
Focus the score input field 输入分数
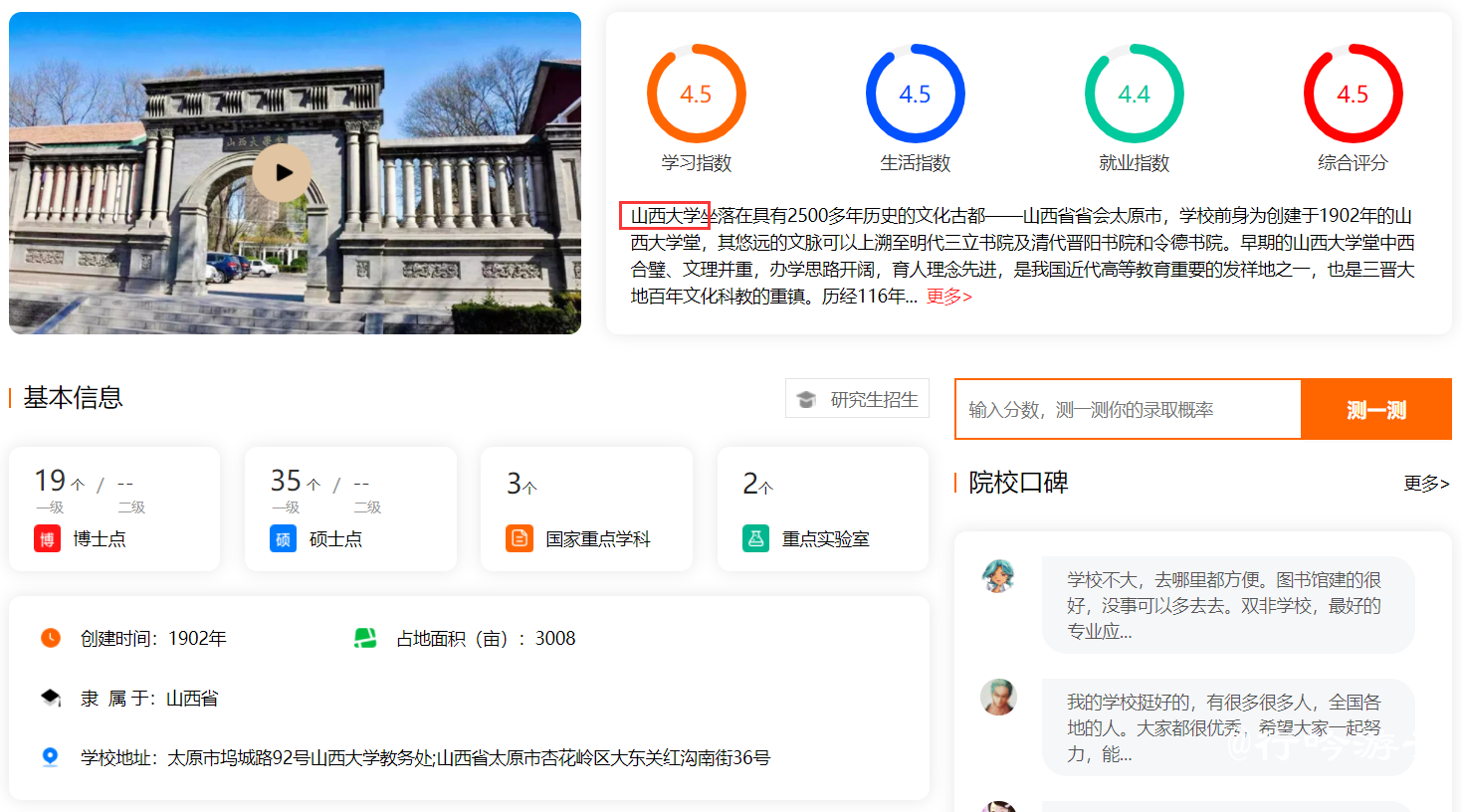[1128, 409]
